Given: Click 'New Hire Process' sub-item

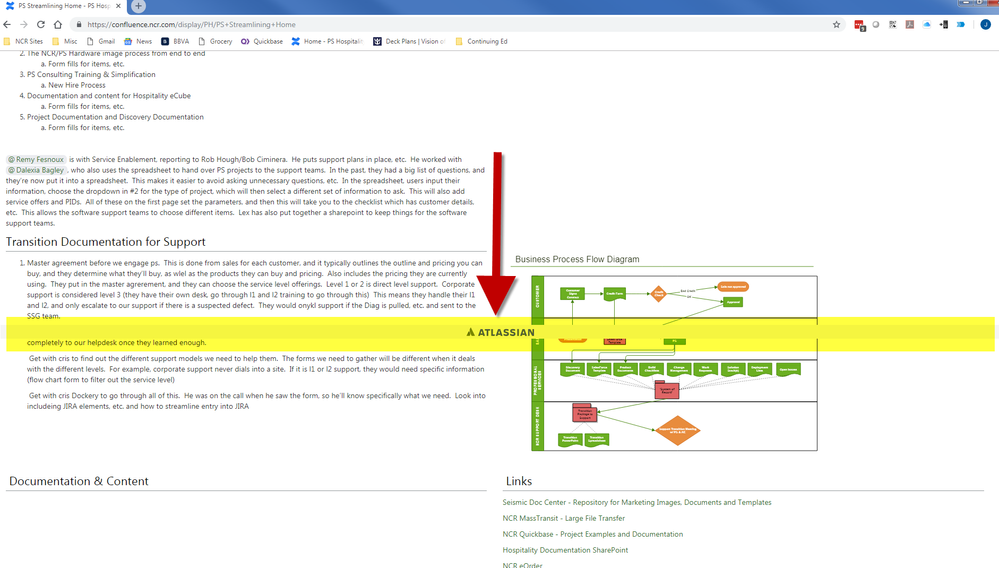Looking at the screenshot, I should [77, 85].
